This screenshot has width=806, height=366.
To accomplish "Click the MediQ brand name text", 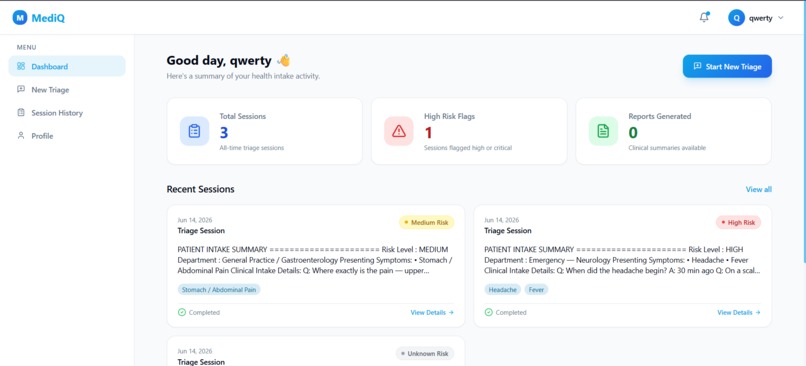I will [48, 18].
